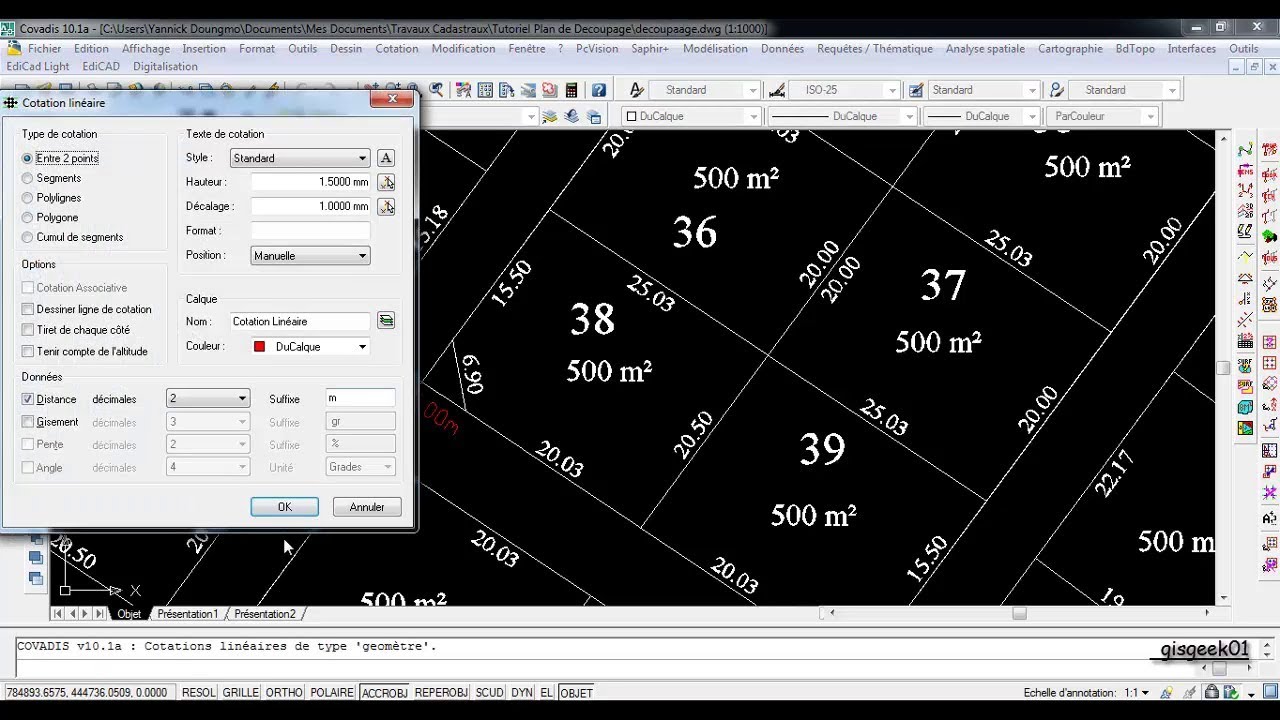Screen dimensions: 1280x720
Task: Expand the status bar tray dropdown arrow
Action: (x=1251, y=694)
